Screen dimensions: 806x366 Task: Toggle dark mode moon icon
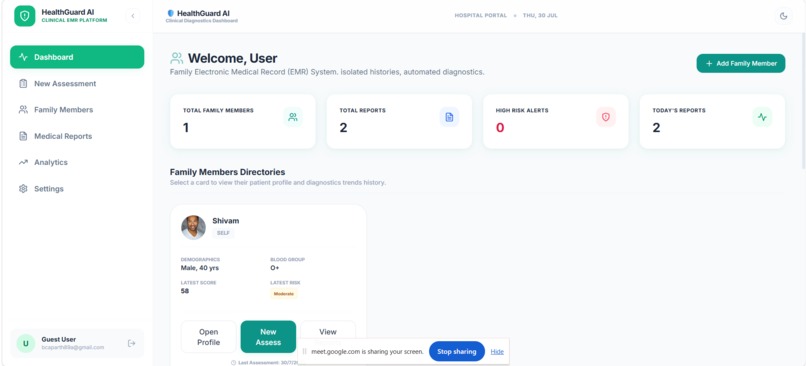(x=783, y=16)
